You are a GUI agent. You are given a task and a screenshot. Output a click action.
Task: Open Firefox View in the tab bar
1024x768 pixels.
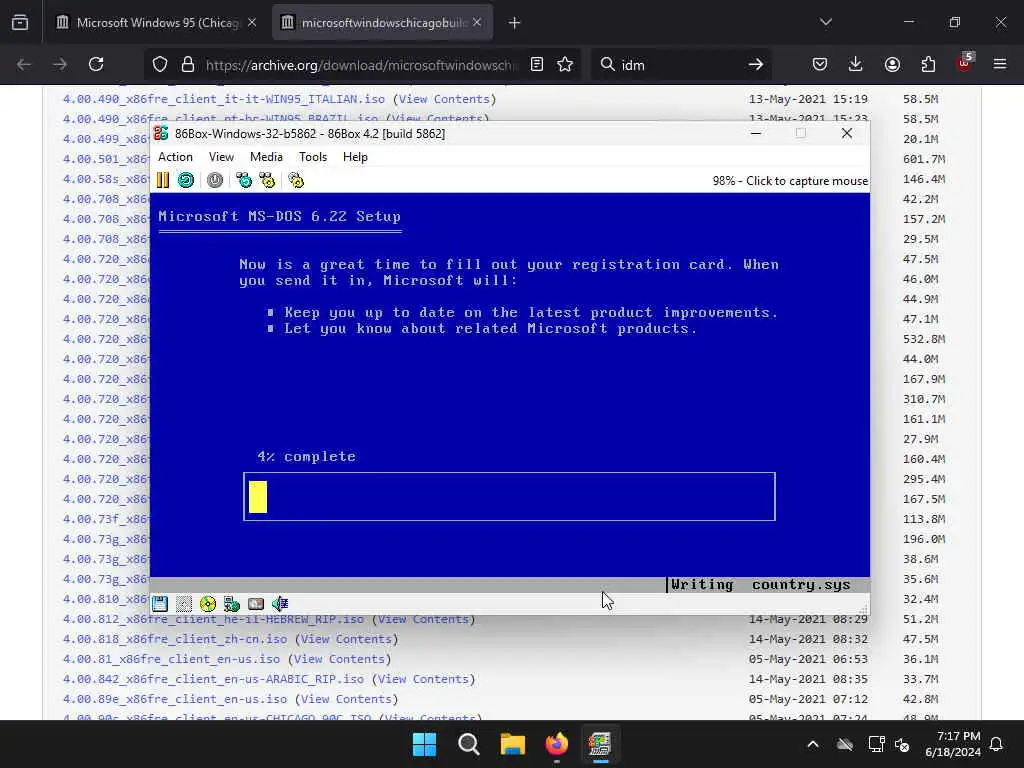point(20,22)
